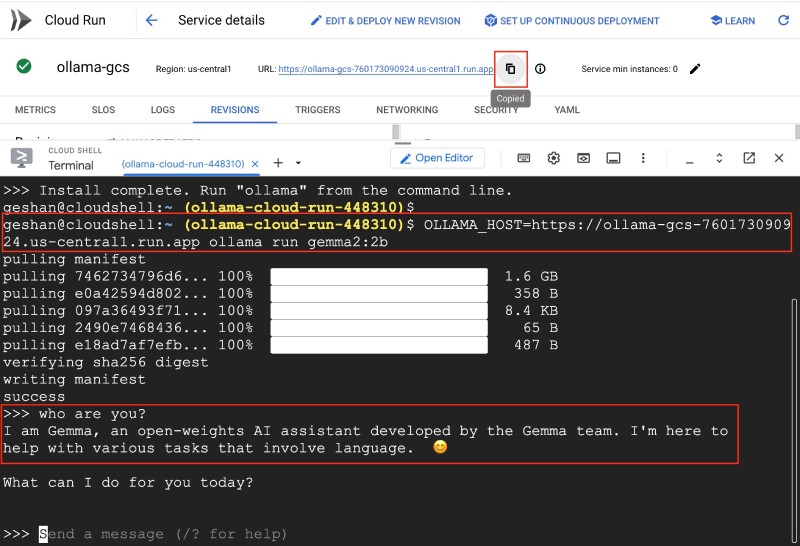The image size is (800, 546).
Task: Switch to the Triggers tab
Action: coord(317,110)
